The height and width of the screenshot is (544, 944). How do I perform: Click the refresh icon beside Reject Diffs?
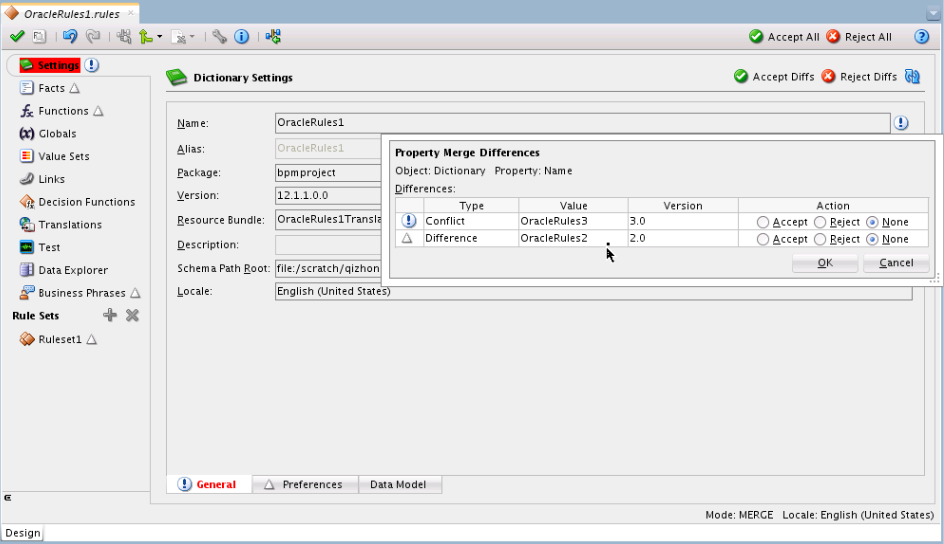coord(913,76)
